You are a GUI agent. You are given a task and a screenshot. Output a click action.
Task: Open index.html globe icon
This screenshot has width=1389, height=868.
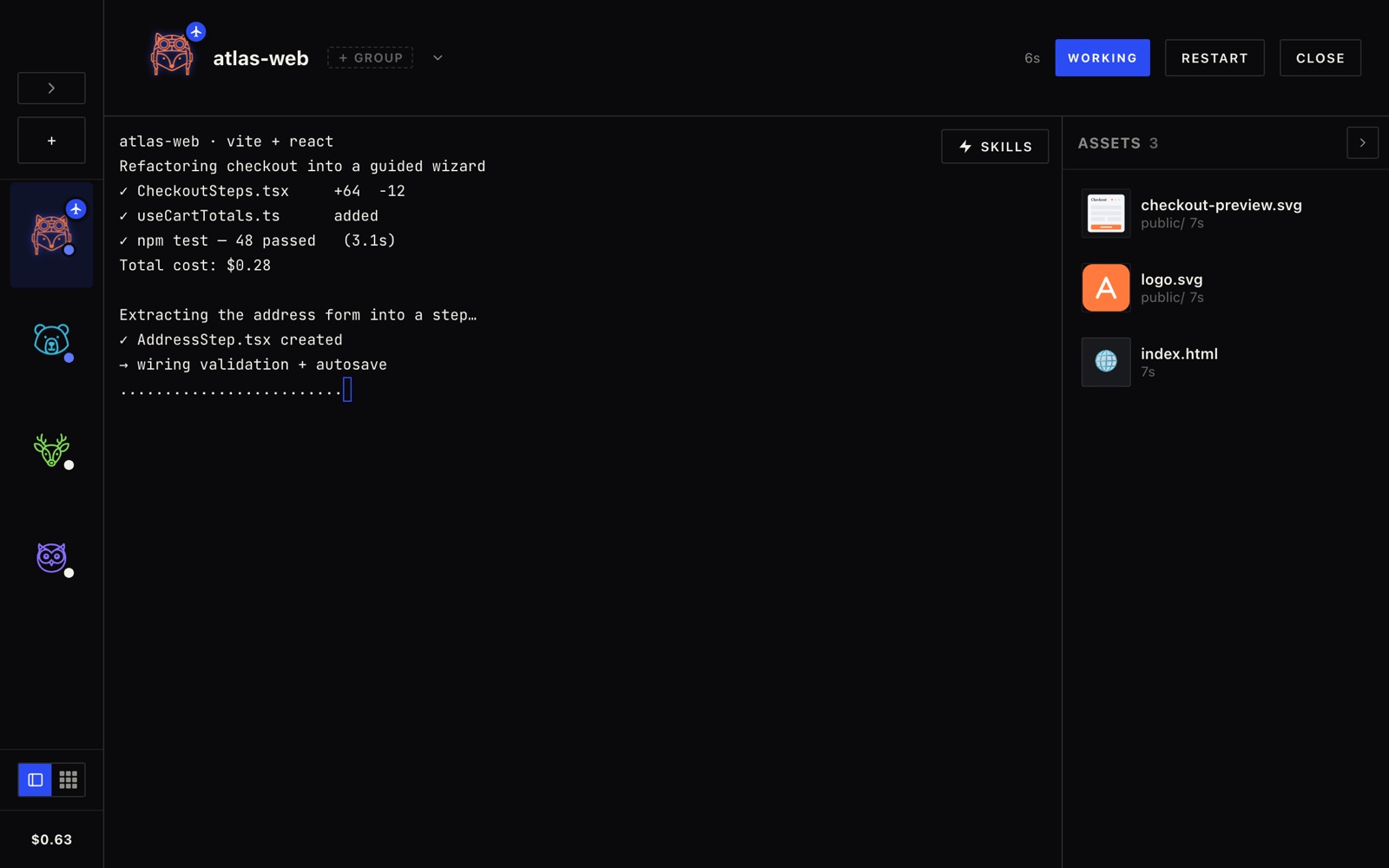tap(1106, 361)
